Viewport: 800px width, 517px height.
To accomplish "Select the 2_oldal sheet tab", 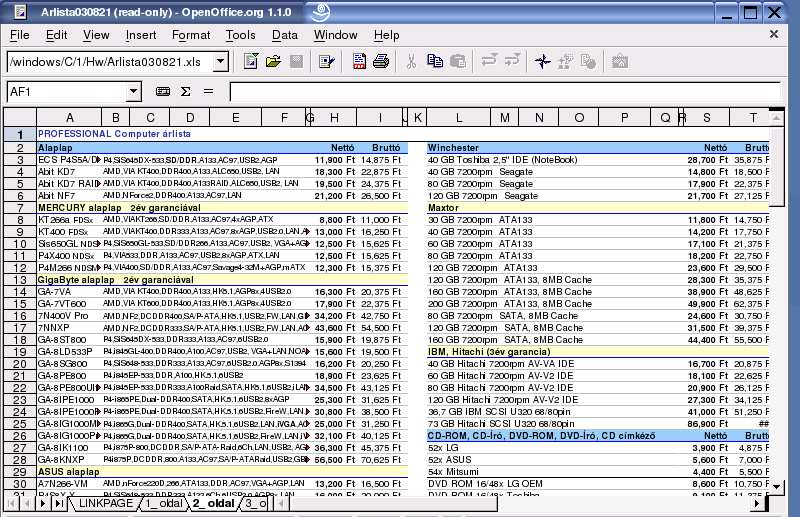I will pyautogui.click(x=213, y=503).
